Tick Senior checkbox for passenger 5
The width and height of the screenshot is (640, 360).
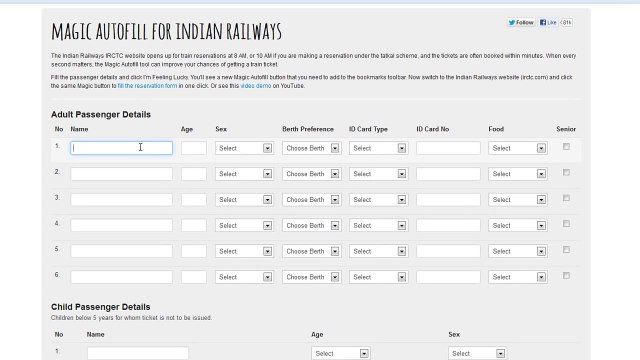(x=566, y=250)
